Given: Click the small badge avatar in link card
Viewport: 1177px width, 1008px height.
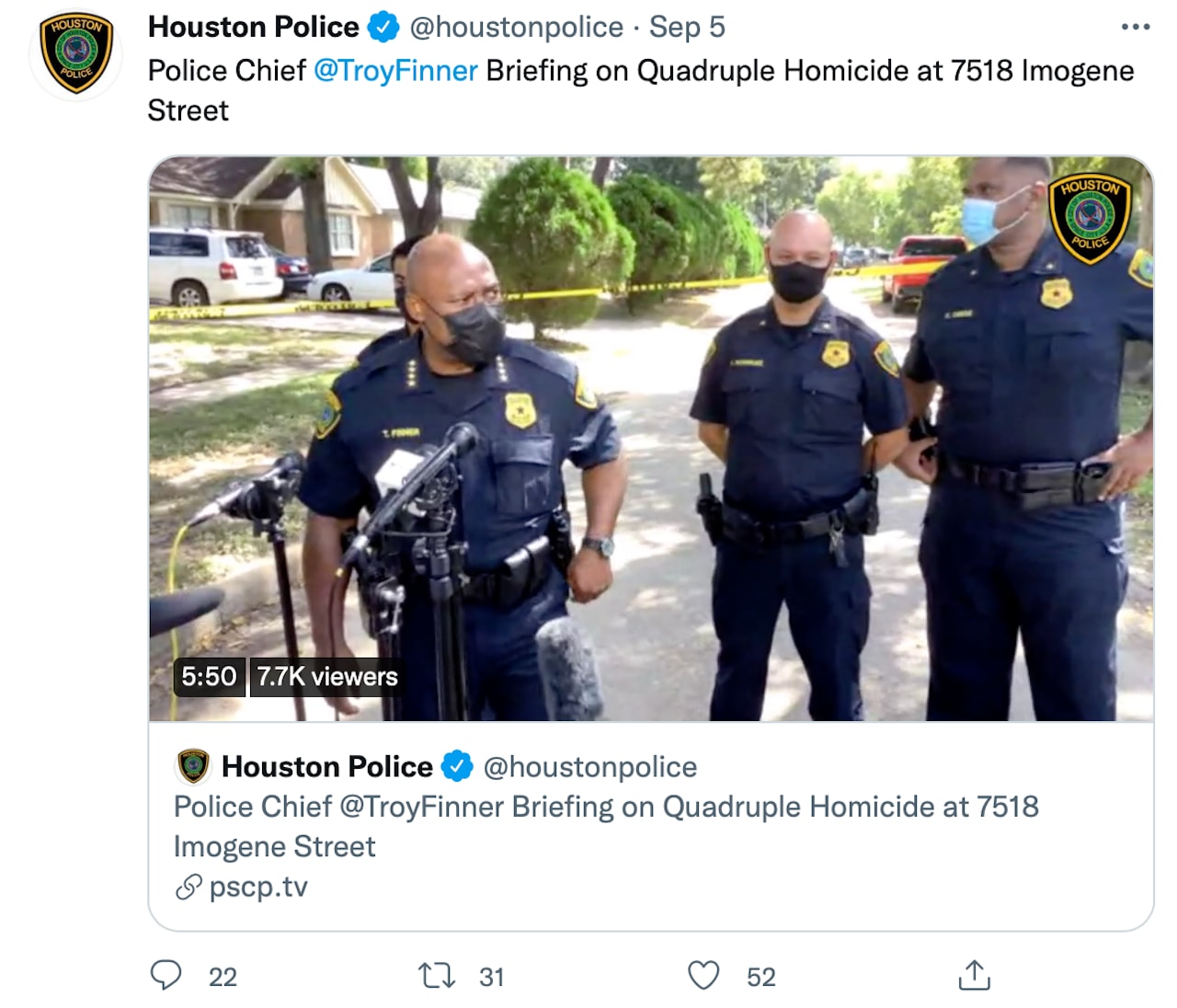Looking at the screenshot, I should pos(193,766).
